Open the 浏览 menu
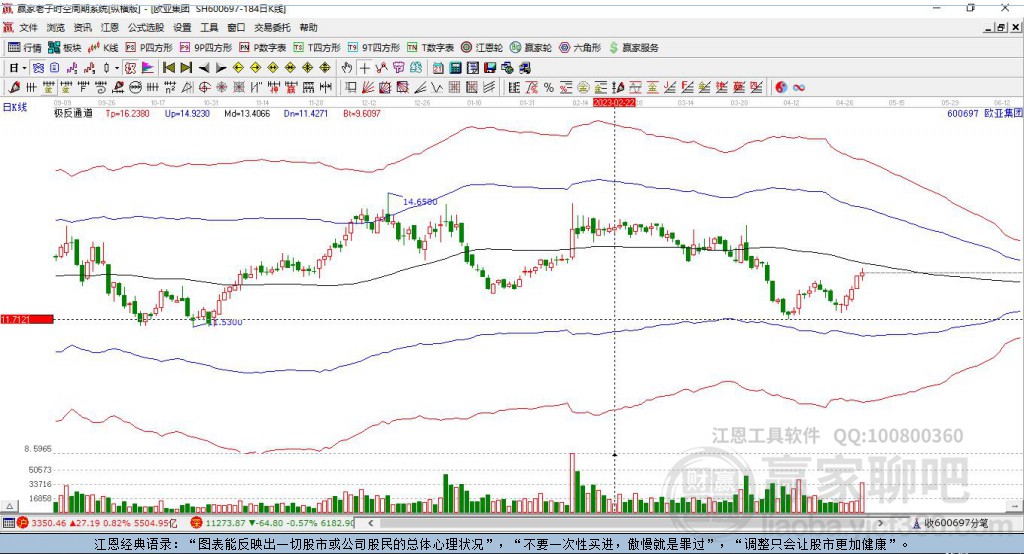Viewport: 1024px width, 554px height. [56, 27]
